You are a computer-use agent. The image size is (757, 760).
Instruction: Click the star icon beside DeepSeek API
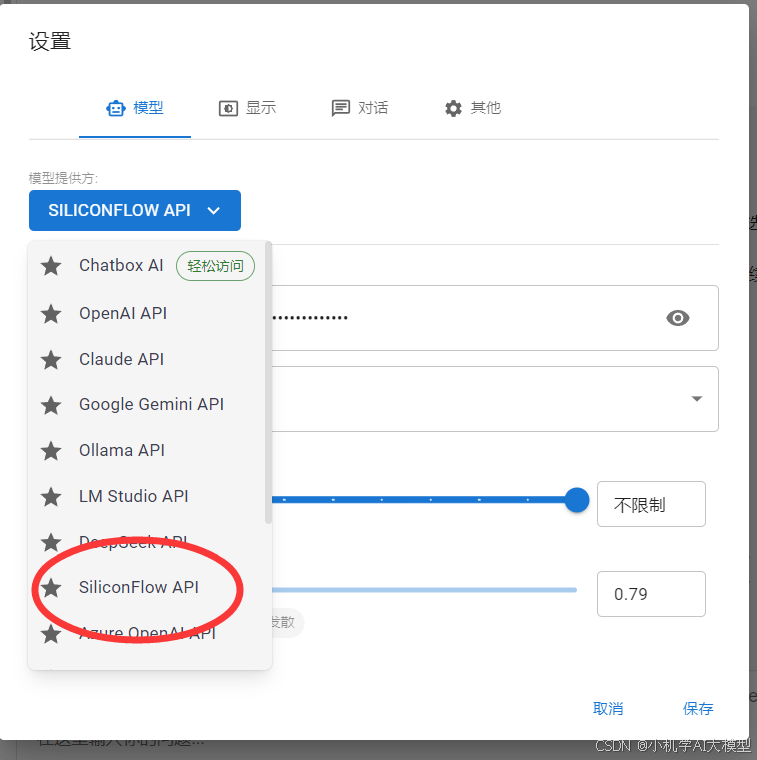click(x=51, y=542)
